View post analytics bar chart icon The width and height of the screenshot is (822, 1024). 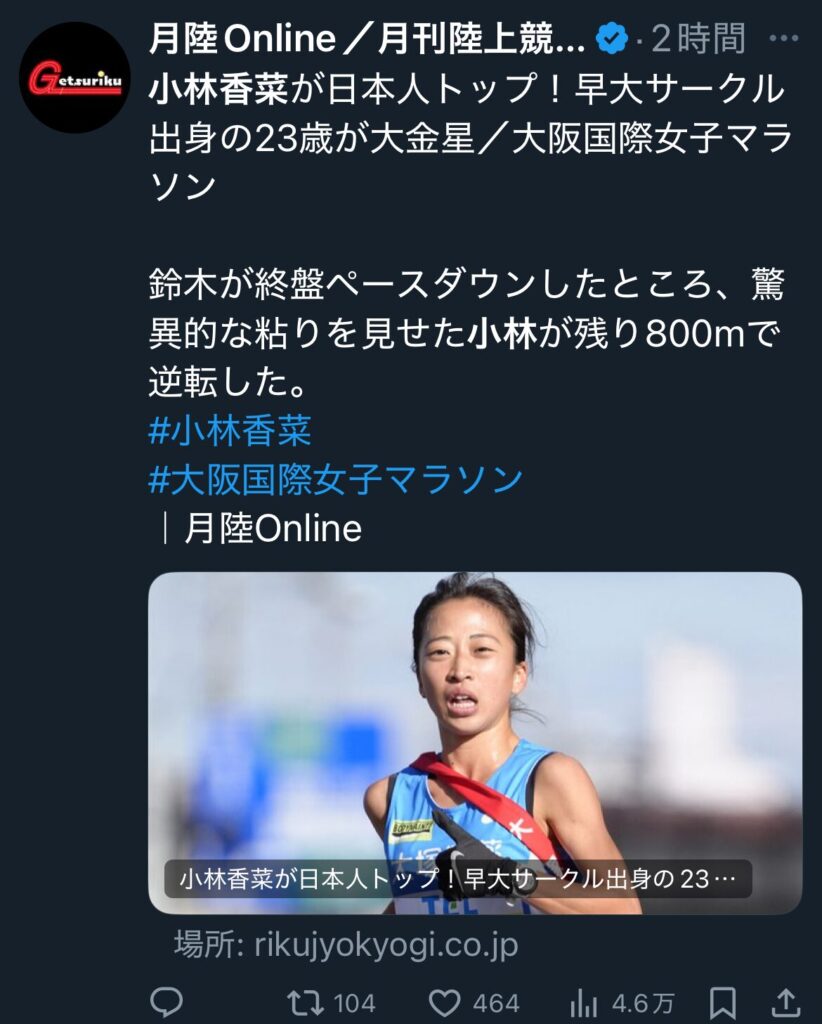(x=584, y=1002)
